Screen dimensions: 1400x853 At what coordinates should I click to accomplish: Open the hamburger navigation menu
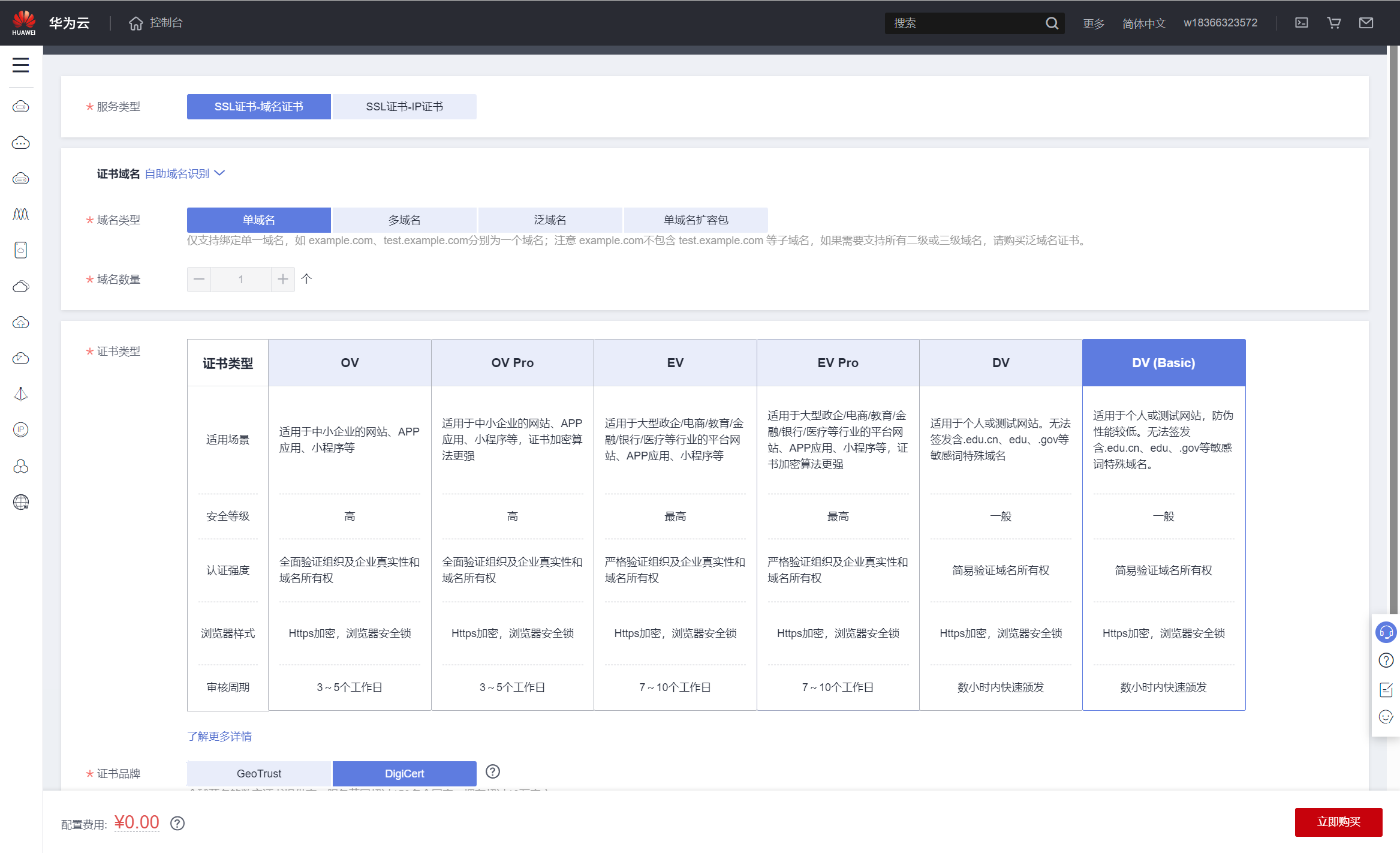[x=20, y=65]
